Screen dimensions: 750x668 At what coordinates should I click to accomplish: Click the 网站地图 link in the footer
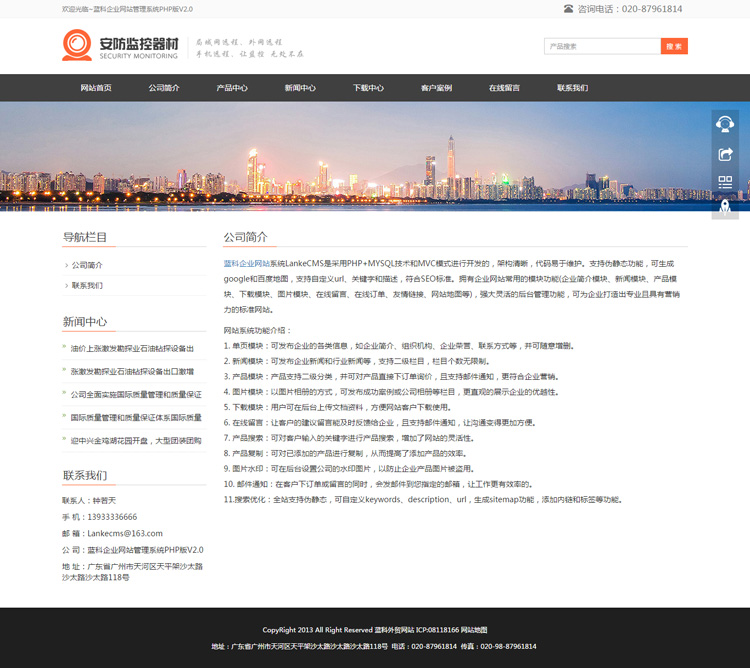(x=474, y=630)
